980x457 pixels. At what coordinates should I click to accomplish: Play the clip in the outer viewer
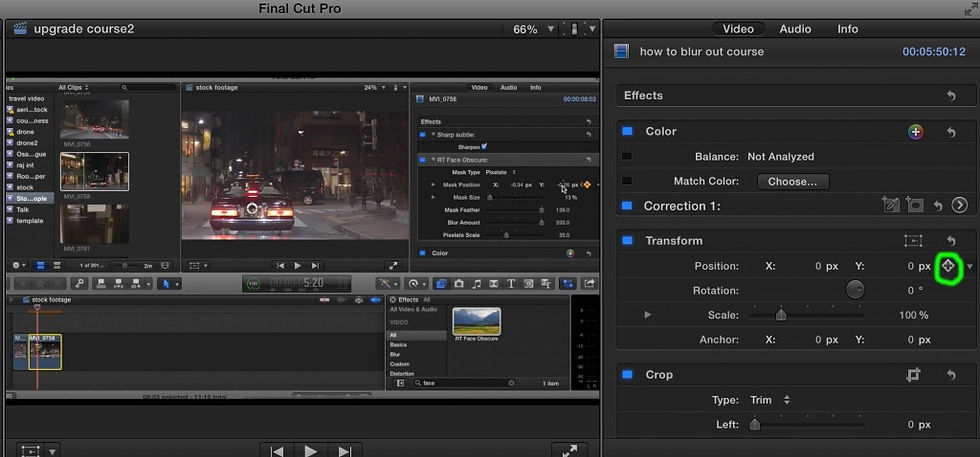(311, 451)
